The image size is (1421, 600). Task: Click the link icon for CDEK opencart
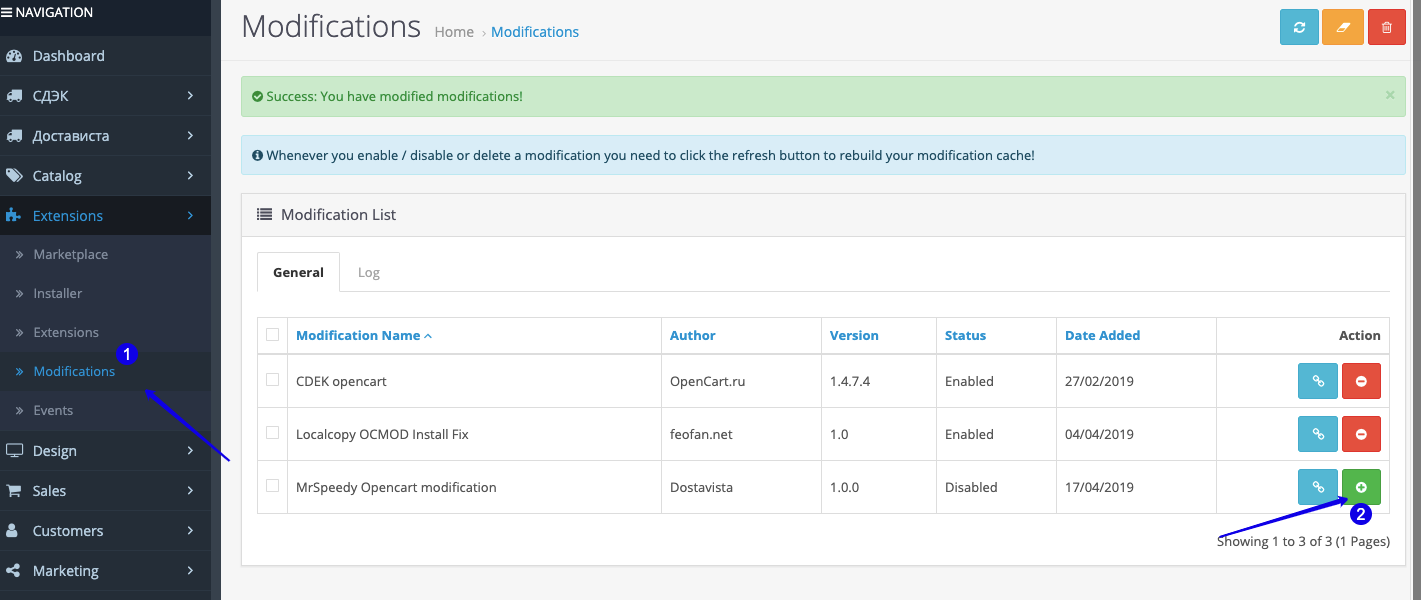tap(1318, 381)
